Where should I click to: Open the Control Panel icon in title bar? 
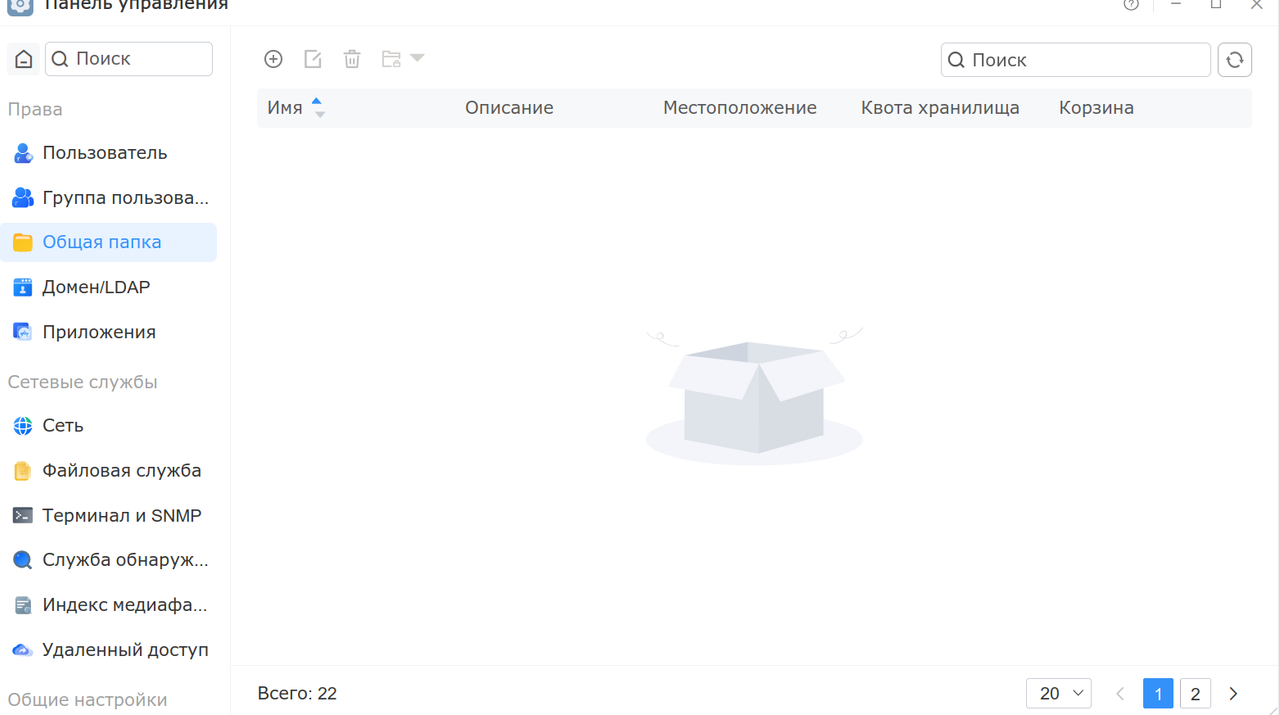(20, 6)
